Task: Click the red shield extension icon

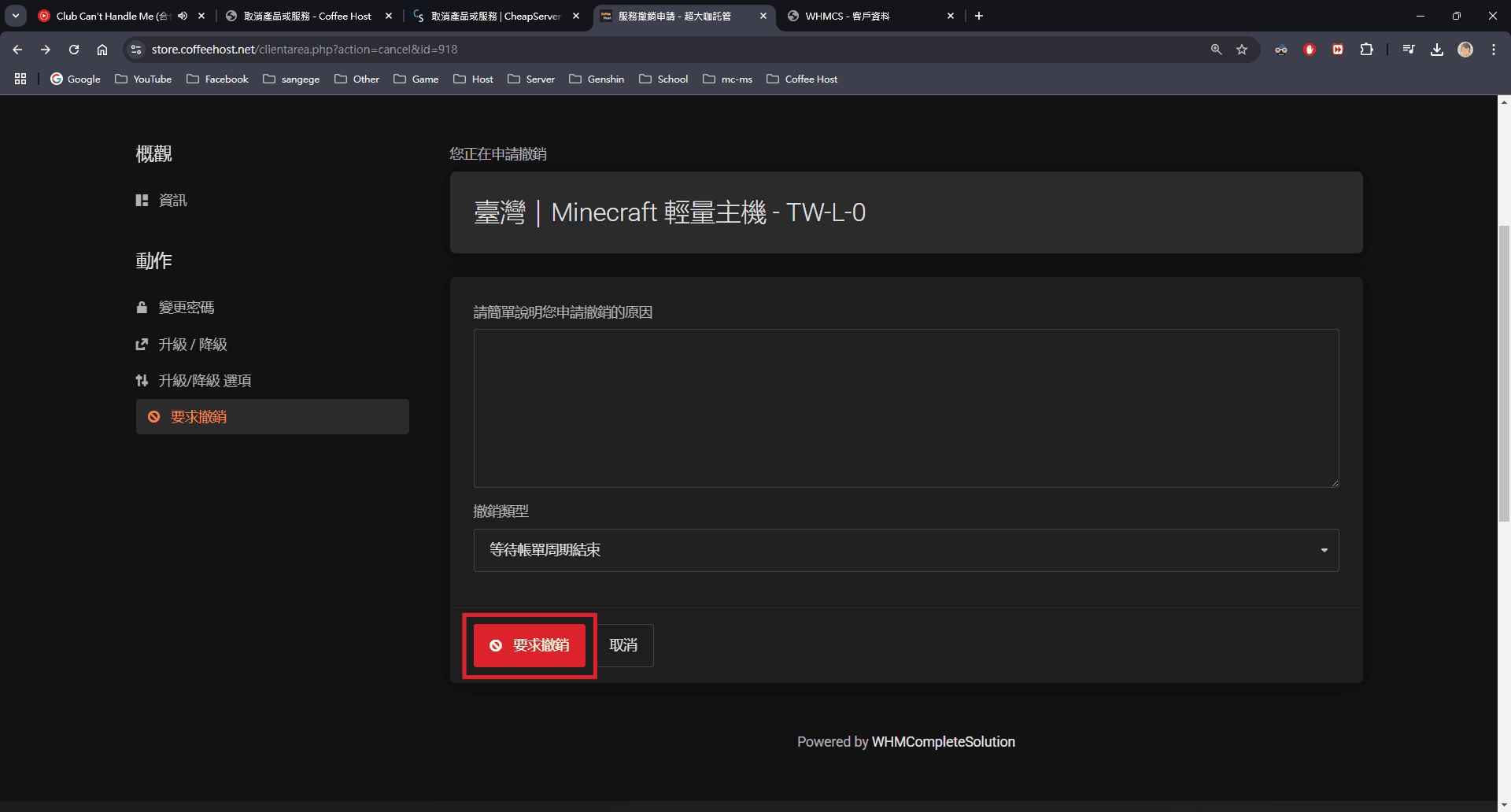Action: tap(1310, 50)
